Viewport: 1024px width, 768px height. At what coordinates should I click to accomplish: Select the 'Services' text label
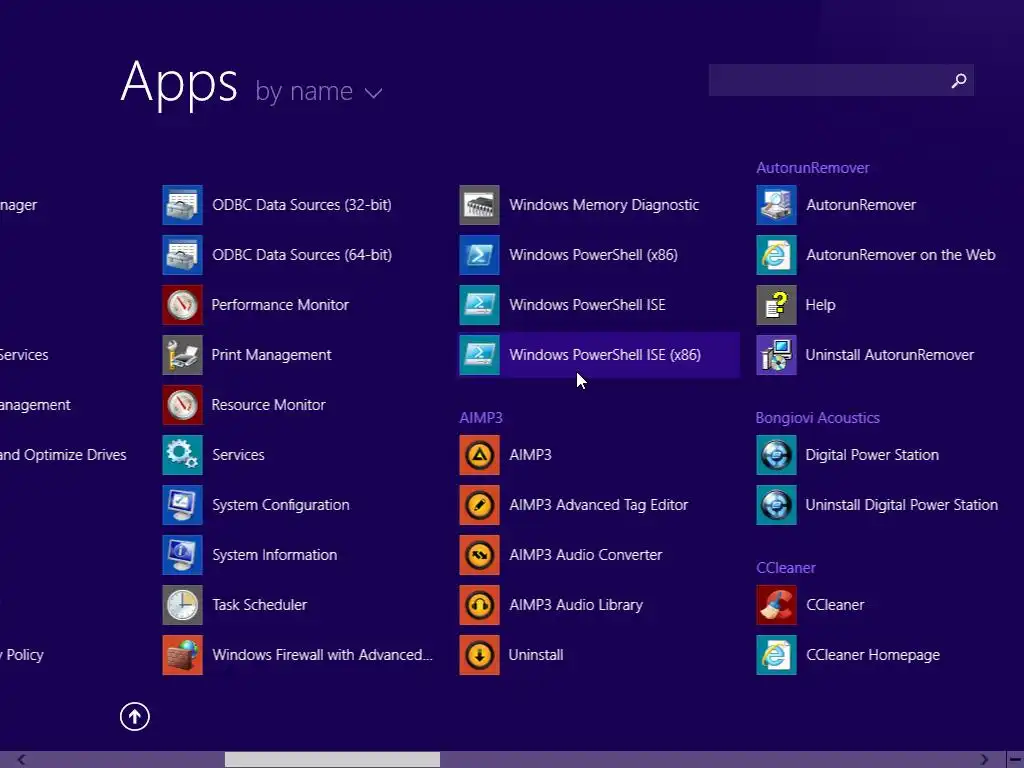coord(238,455)
